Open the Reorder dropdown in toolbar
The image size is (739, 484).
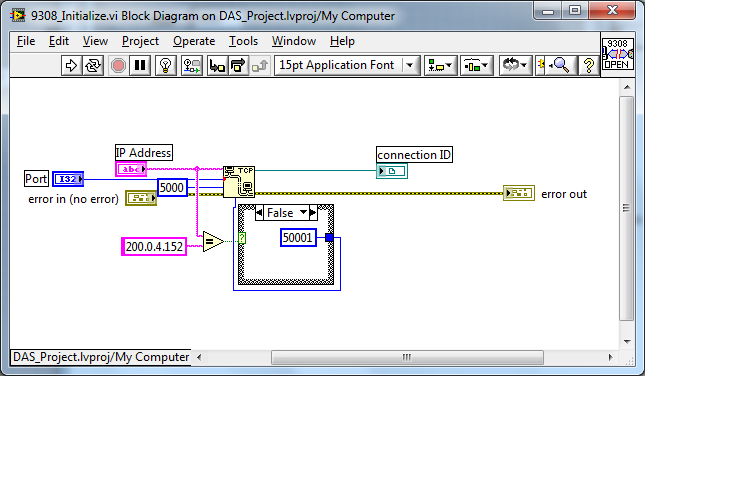(515, 65)
